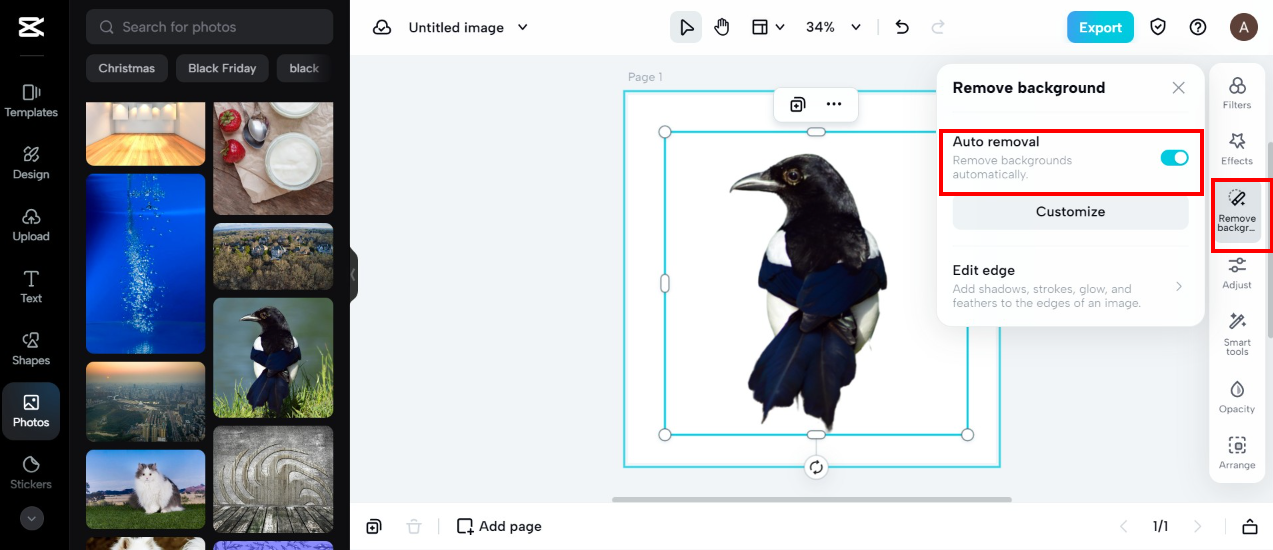Expand the Edit edge options

1070,285
